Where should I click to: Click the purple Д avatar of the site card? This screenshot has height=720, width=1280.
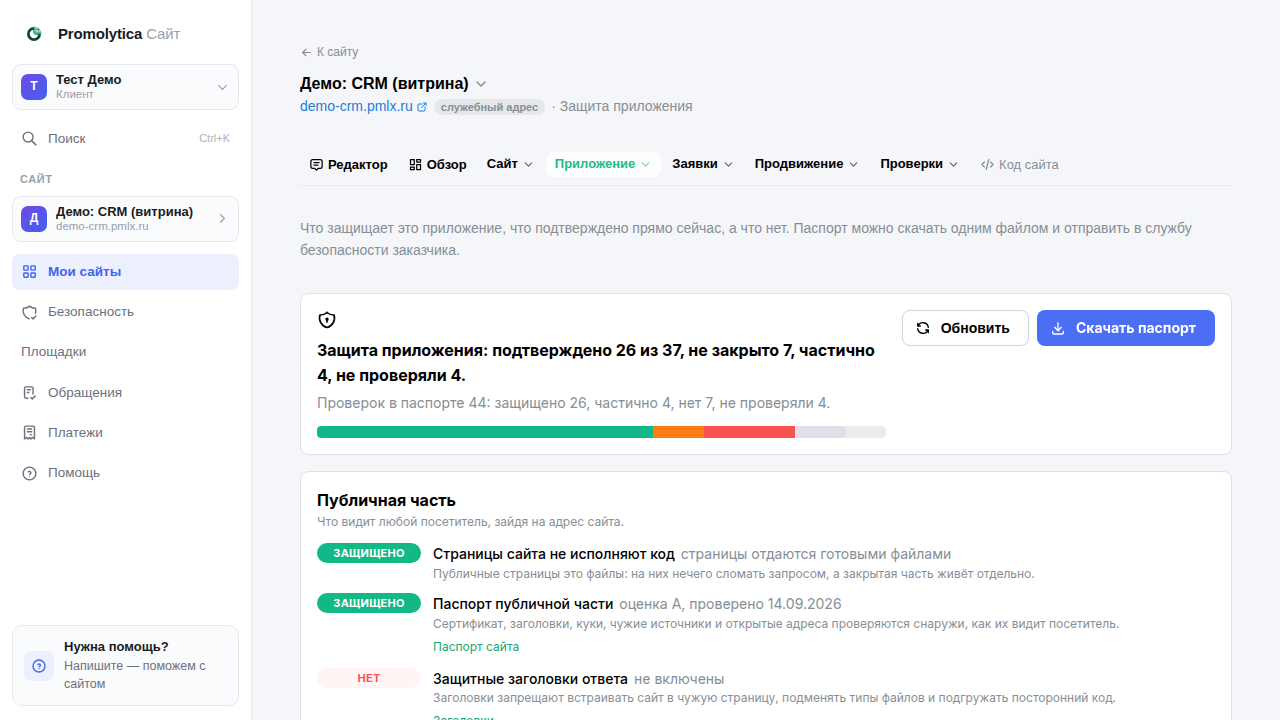coord(34,219)
